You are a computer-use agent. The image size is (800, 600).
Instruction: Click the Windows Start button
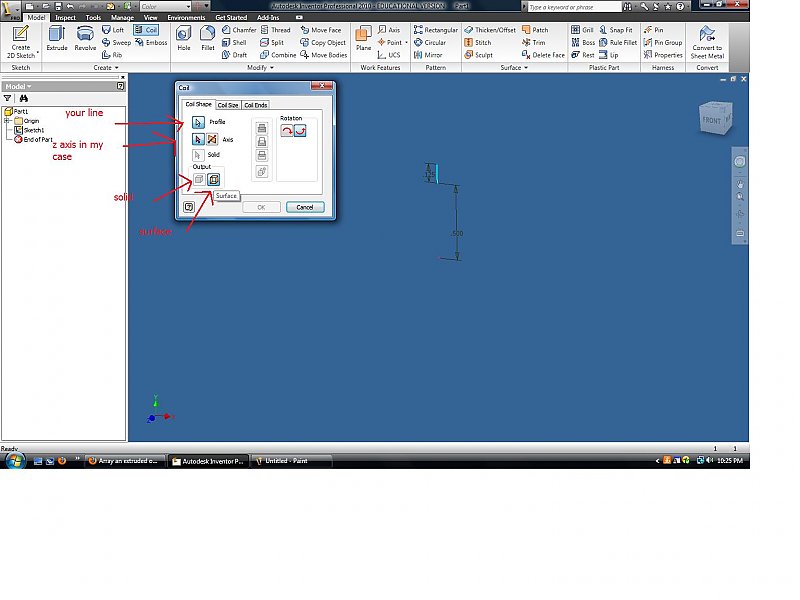click(15, 461)
